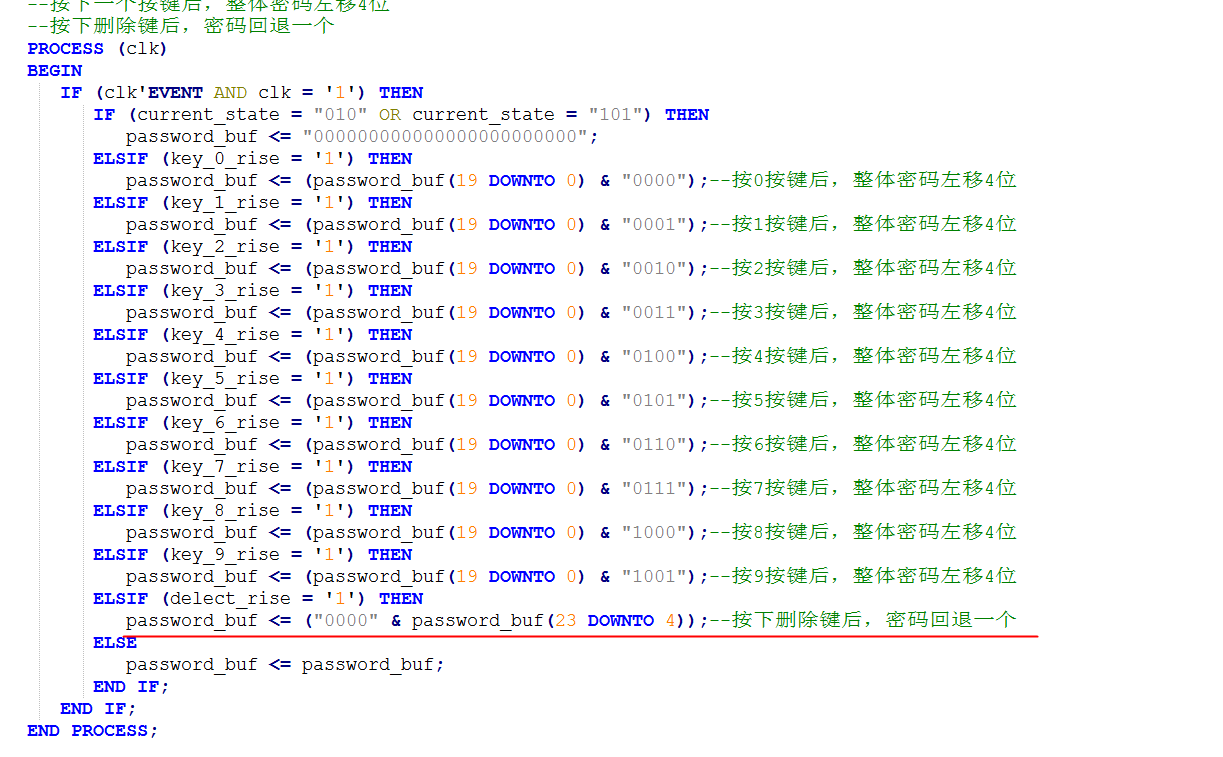1223x757 pixels.
Task: Click the "0111" string literal
Action: click(x=654, y=488)
